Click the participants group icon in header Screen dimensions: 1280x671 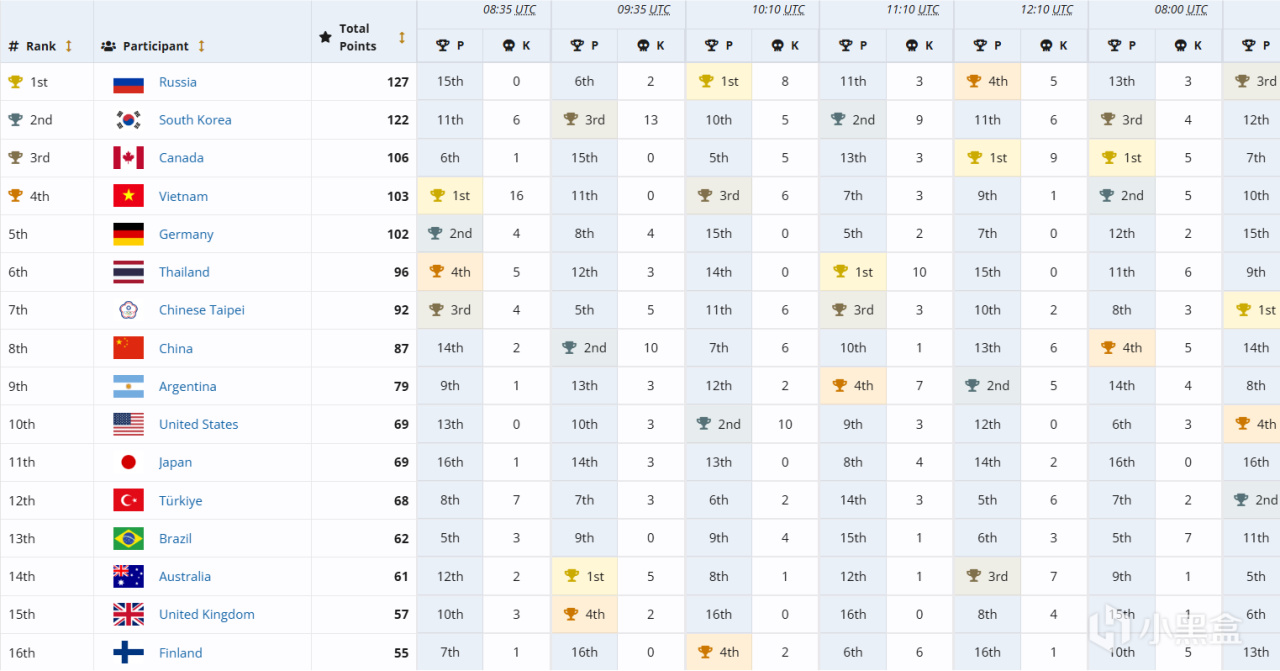coord(108,46)
